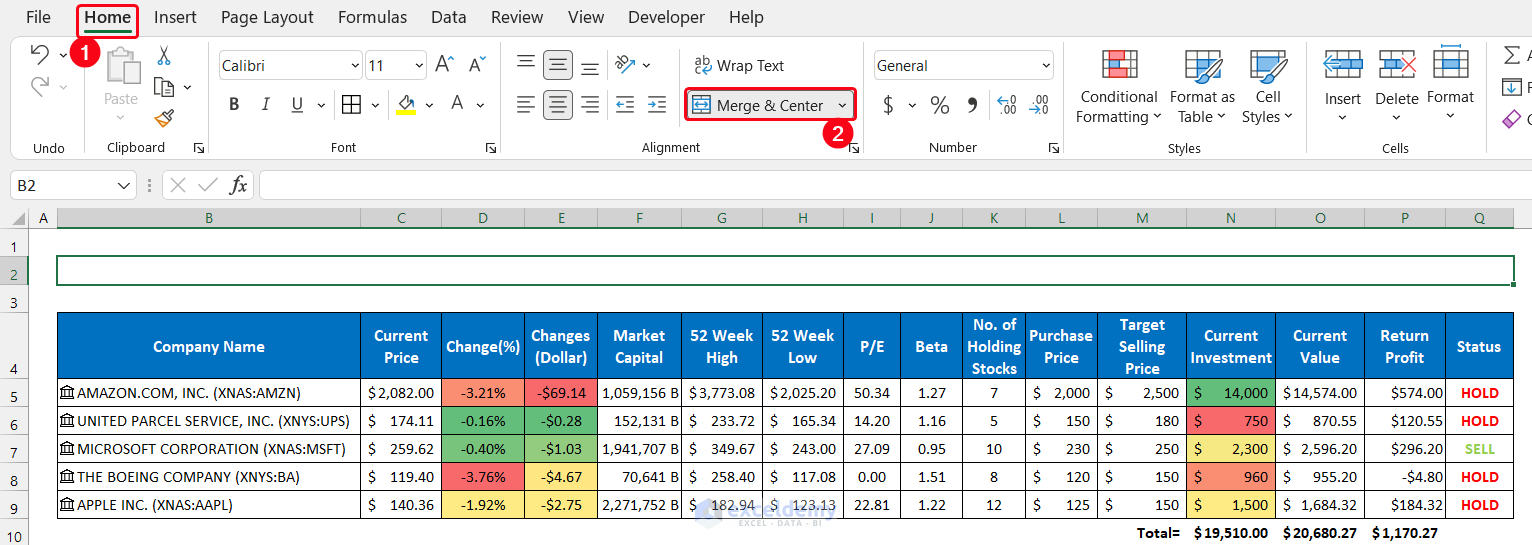The height and width of the screenshot is (545, 1532).
Task: Toggle Wrap Text option
Action: tap(739, 66)
